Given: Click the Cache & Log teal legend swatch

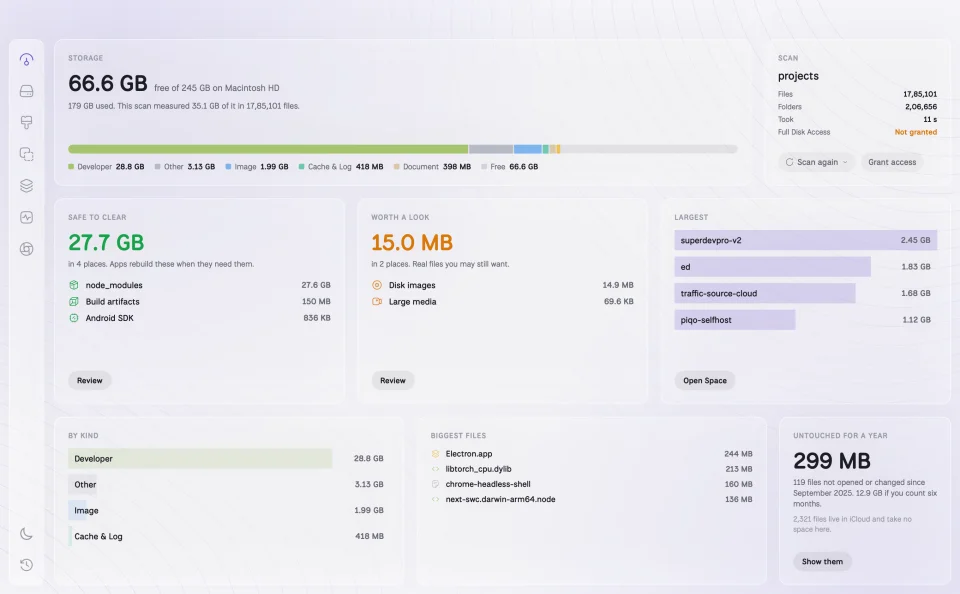Looking at the screenshot, I should 301,167.
